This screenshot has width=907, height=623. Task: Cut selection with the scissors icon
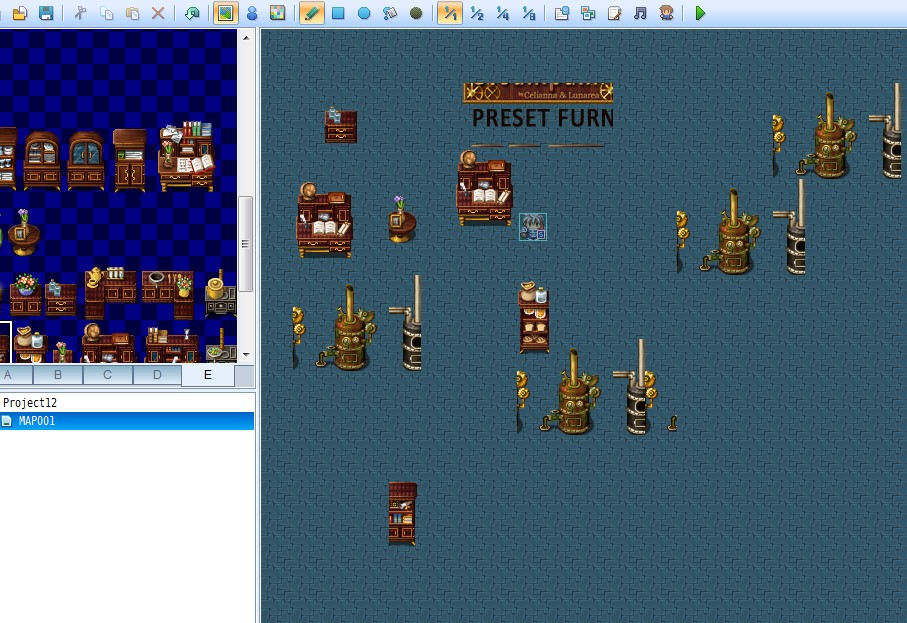(80, 13)
